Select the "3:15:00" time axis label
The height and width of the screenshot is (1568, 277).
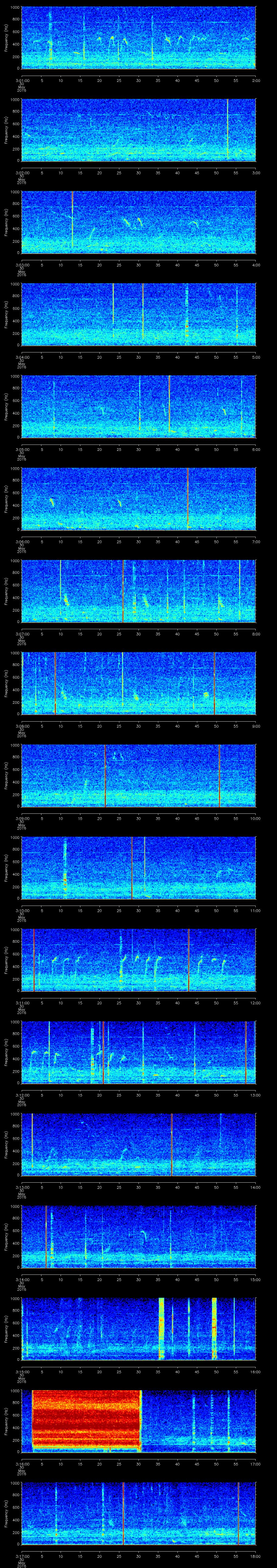coord(22,1371)
